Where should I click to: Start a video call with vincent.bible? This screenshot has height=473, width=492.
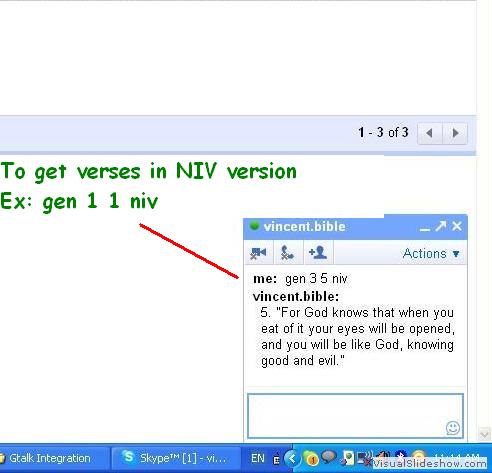click(x=258, y=253)
